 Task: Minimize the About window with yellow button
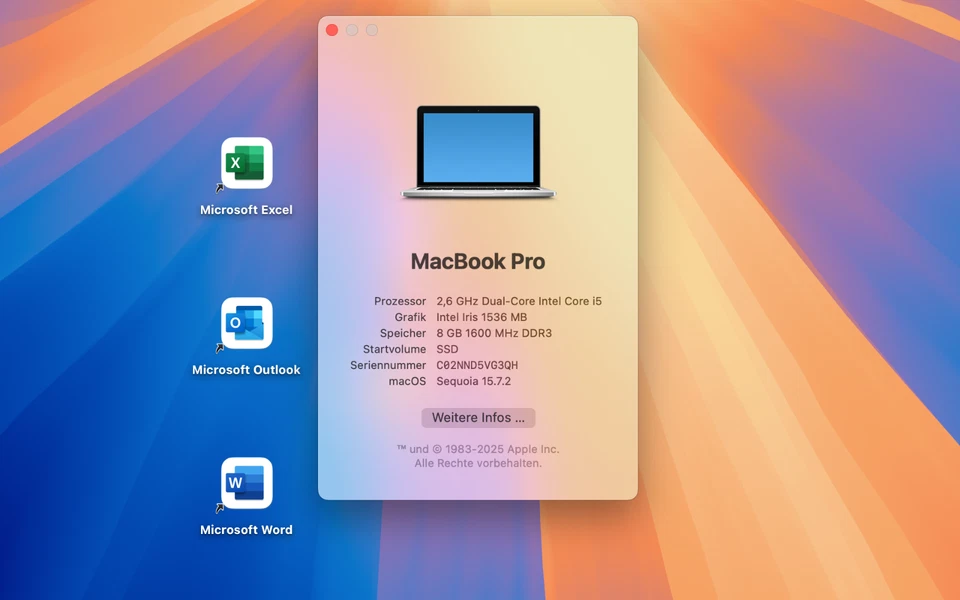point(351,30)
